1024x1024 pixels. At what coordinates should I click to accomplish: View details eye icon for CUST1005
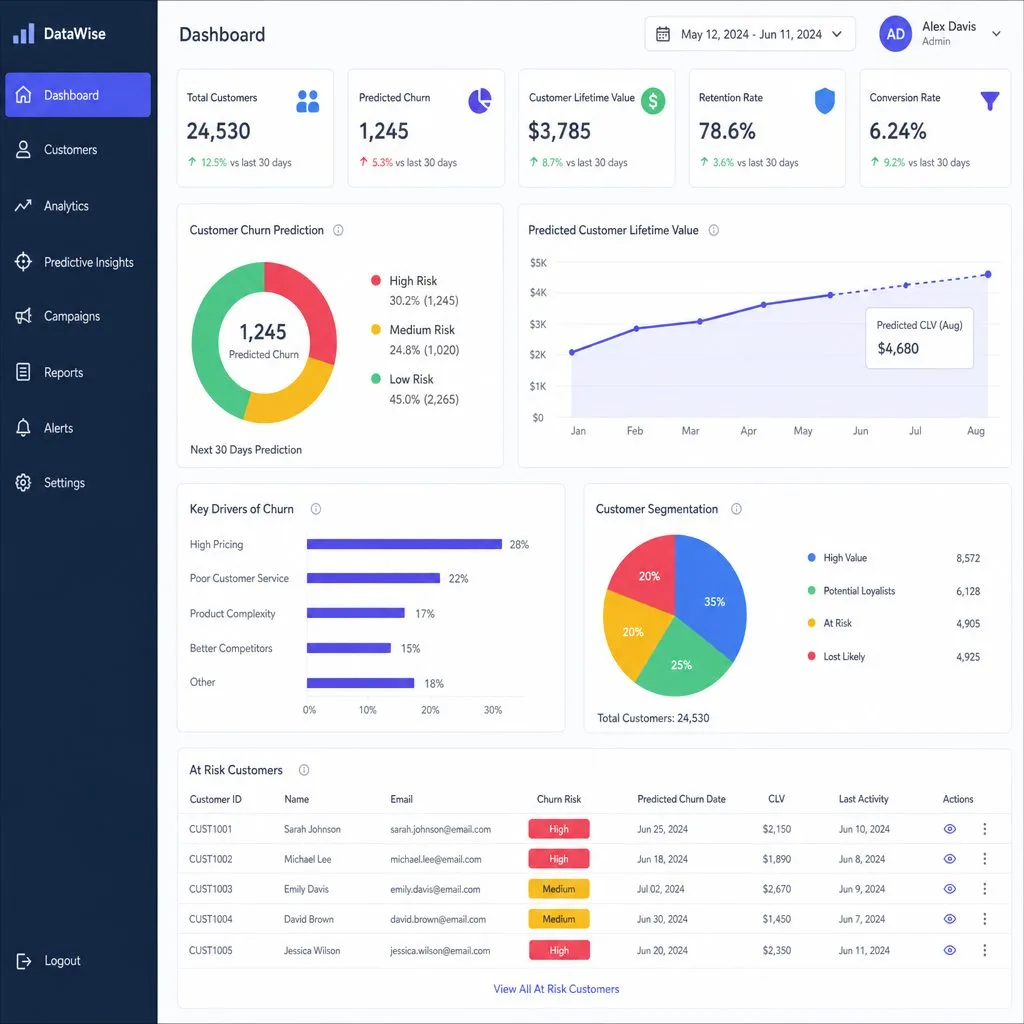(950, 950)
